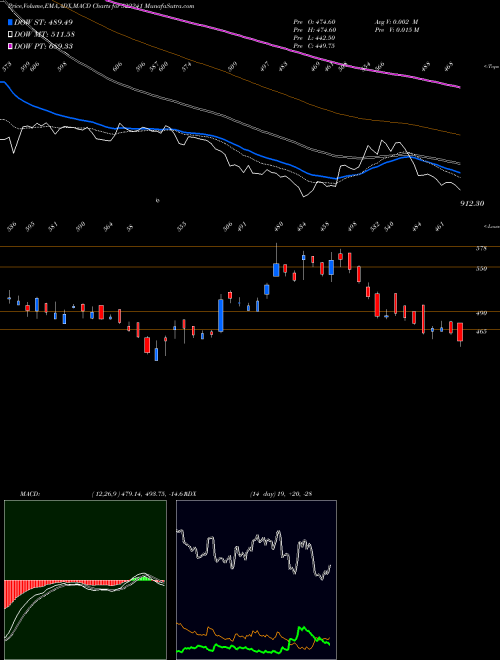Click the last red candlestick on the right
Screen dimensions: 500x660
pyautogui.click(x=460, y=332)
